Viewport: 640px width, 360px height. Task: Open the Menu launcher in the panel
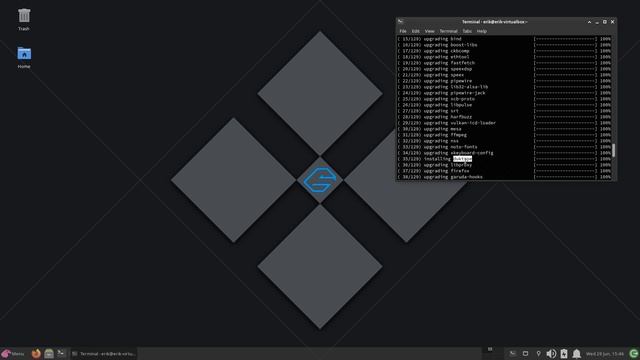point(13,353)
